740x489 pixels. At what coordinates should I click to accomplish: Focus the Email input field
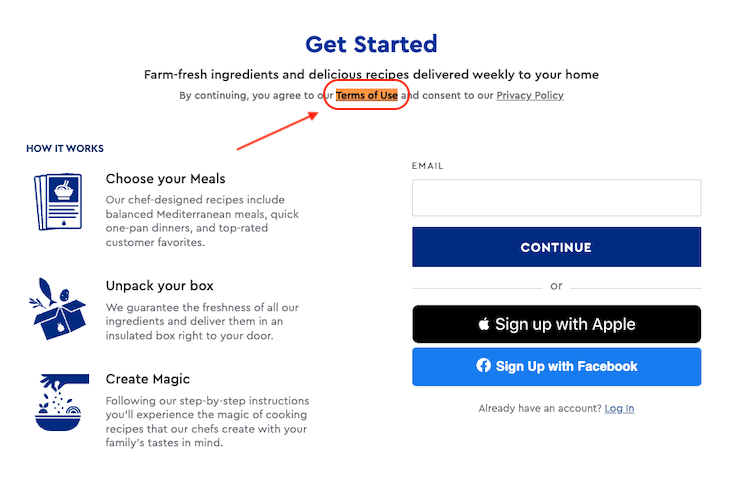[556, 198]
